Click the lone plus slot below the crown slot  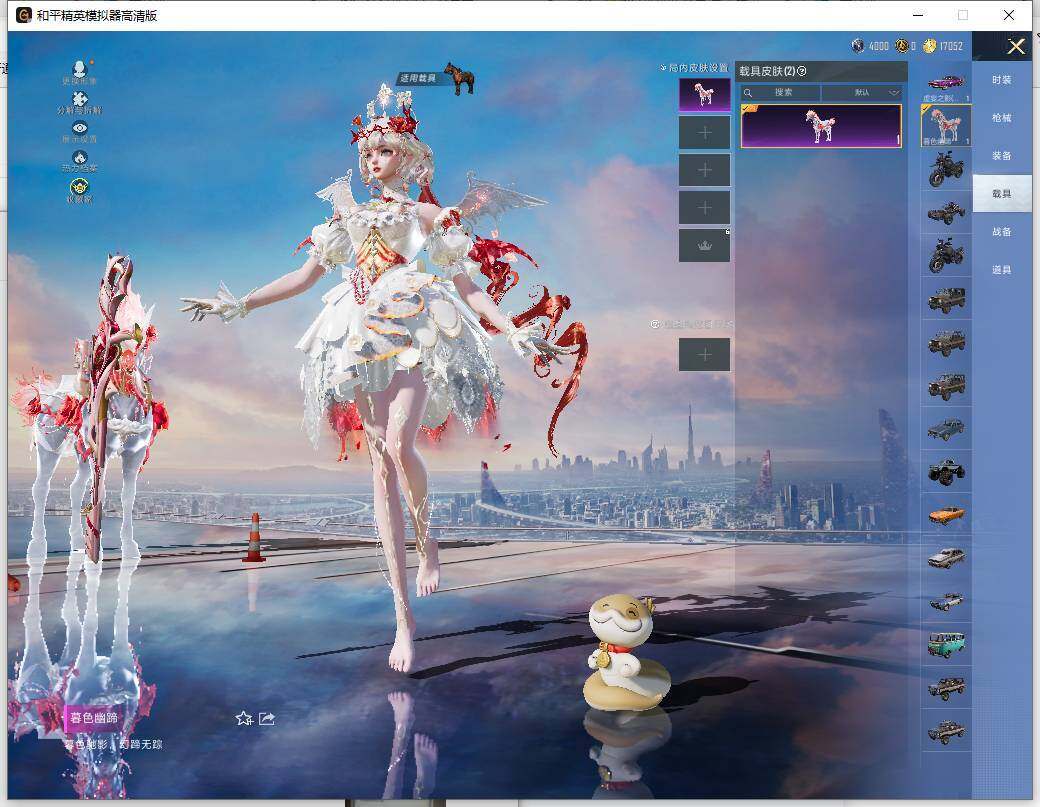[x=704, y=355]
